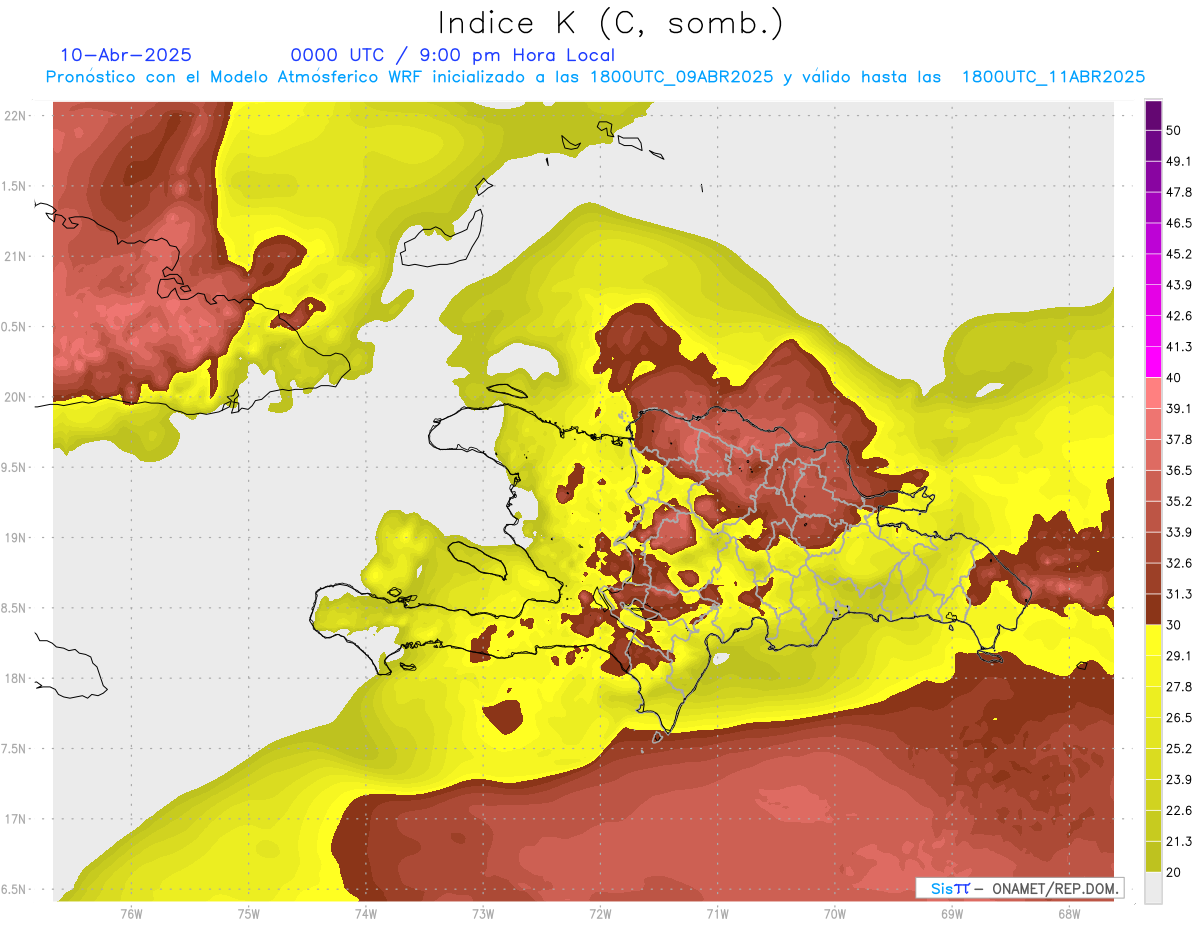1200x927 pixels.
Task: Click the longitude axis label '74W'
Action: coord(366,914)
